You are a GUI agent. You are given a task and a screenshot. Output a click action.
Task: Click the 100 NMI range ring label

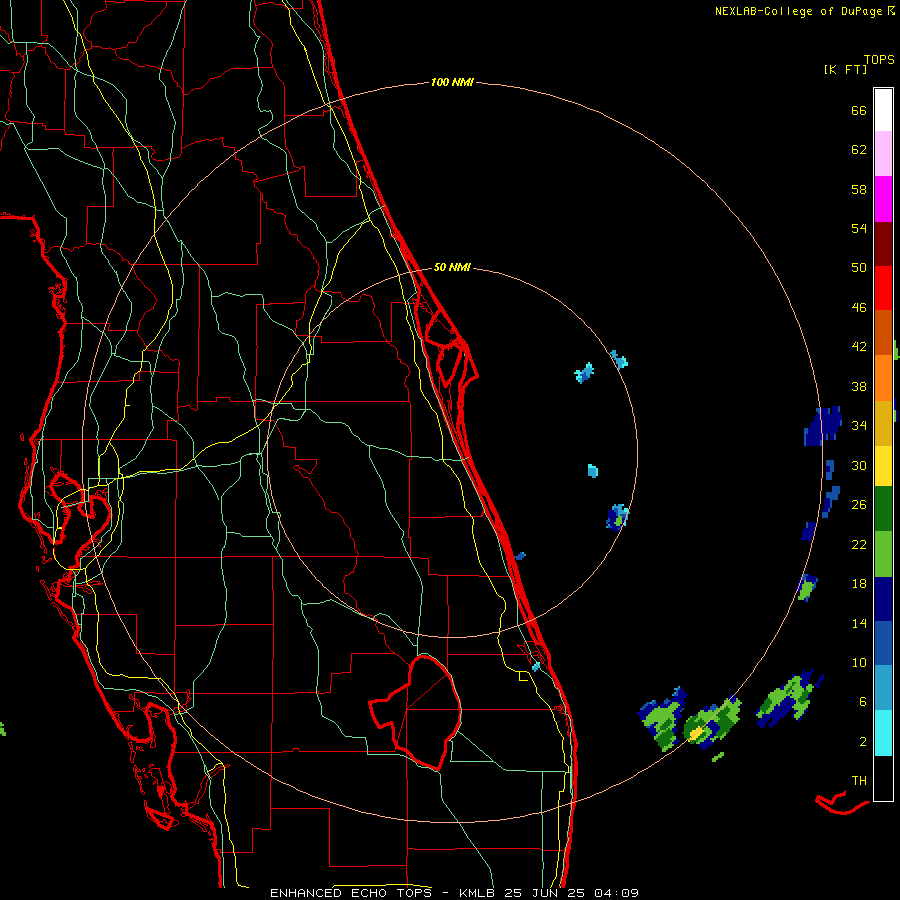452,82
